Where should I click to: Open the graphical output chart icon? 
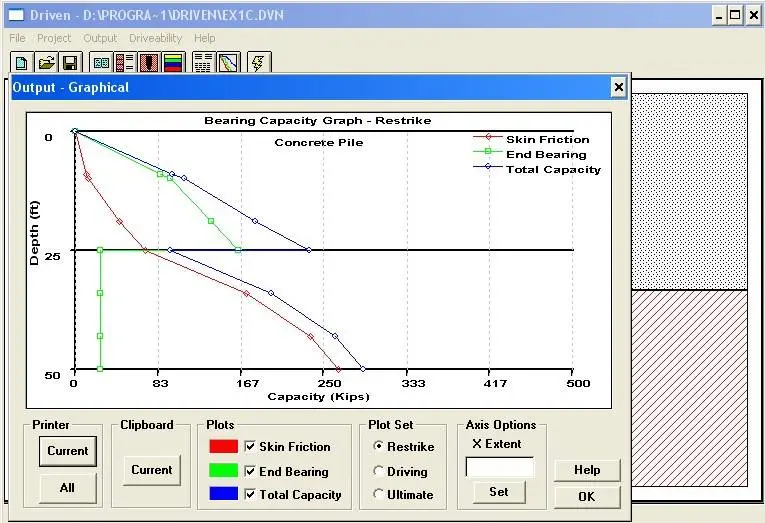[228, 62]
